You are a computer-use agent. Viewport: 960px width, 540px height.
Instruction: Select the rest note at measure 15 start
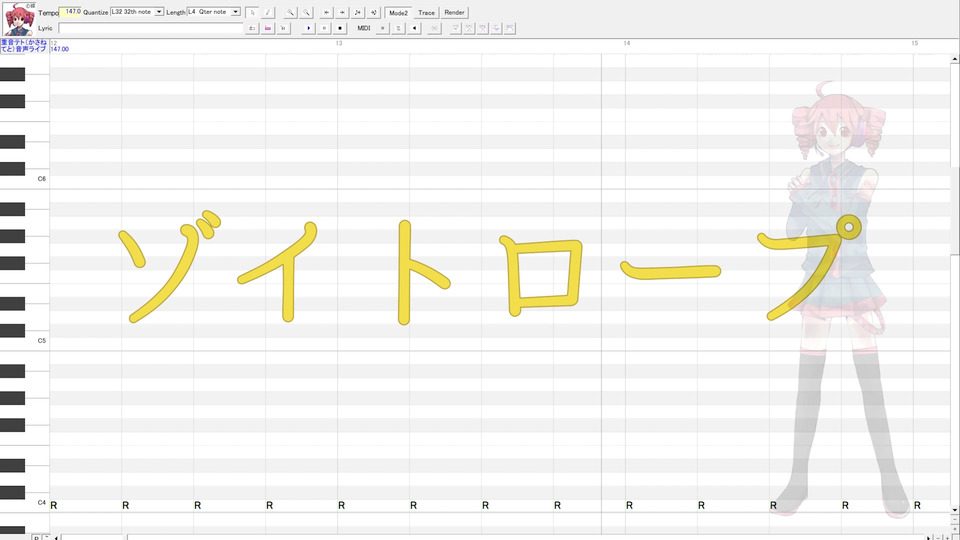917,505
